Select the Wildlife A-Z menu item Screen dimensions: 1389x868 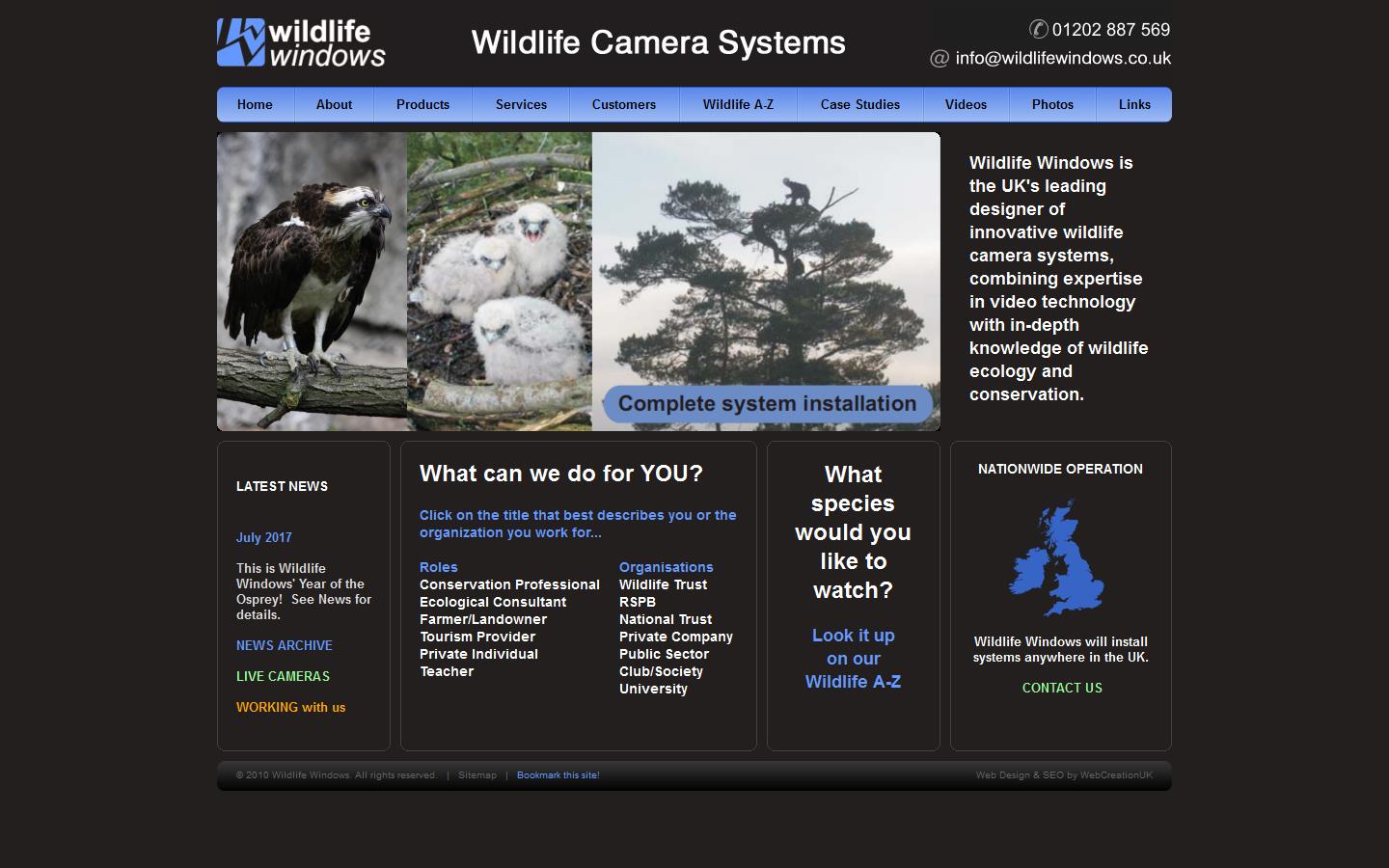point(738,104)
